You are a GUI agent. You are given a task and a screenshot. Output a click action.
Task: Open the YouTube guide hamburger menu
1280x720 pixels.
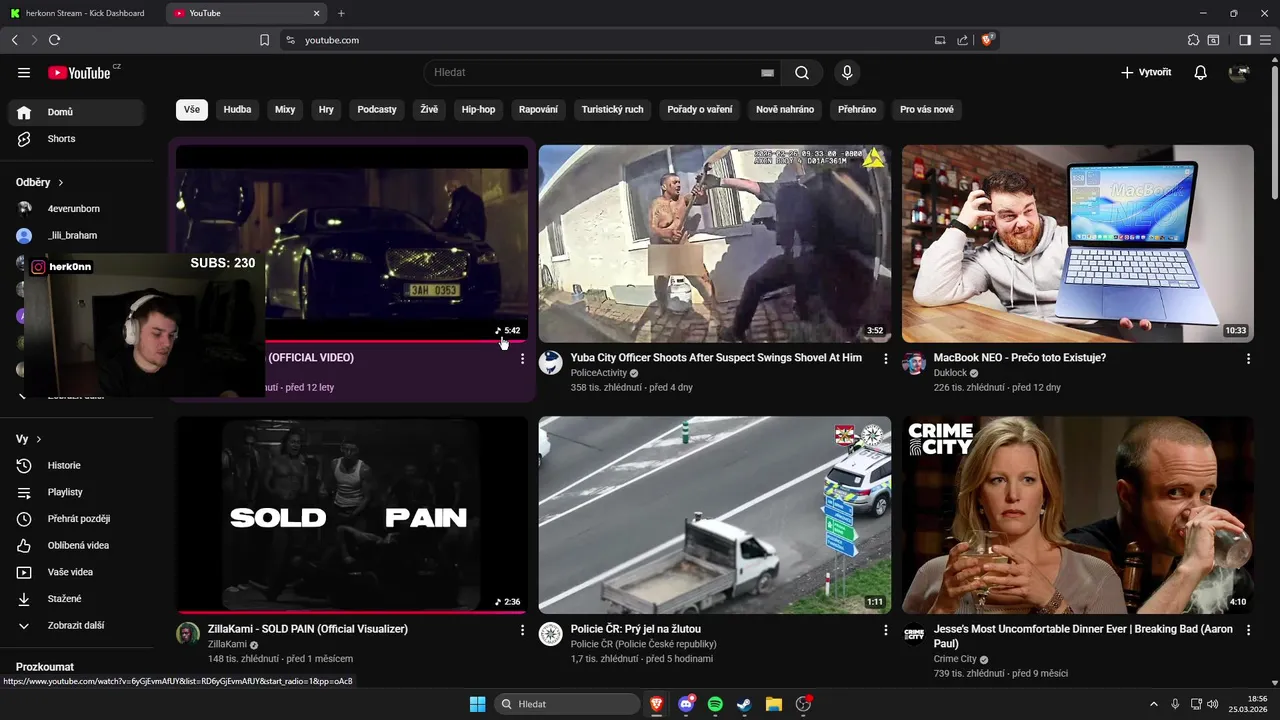point(24,72)
